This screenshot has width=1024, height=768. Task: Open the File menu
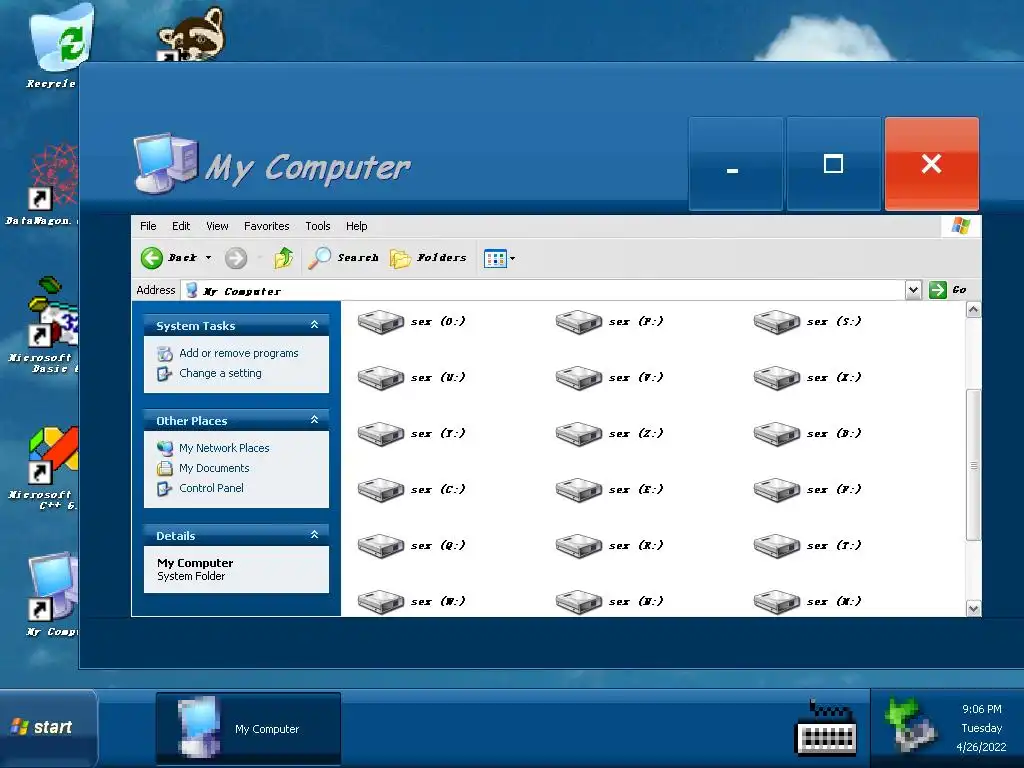tap(148, 226)
